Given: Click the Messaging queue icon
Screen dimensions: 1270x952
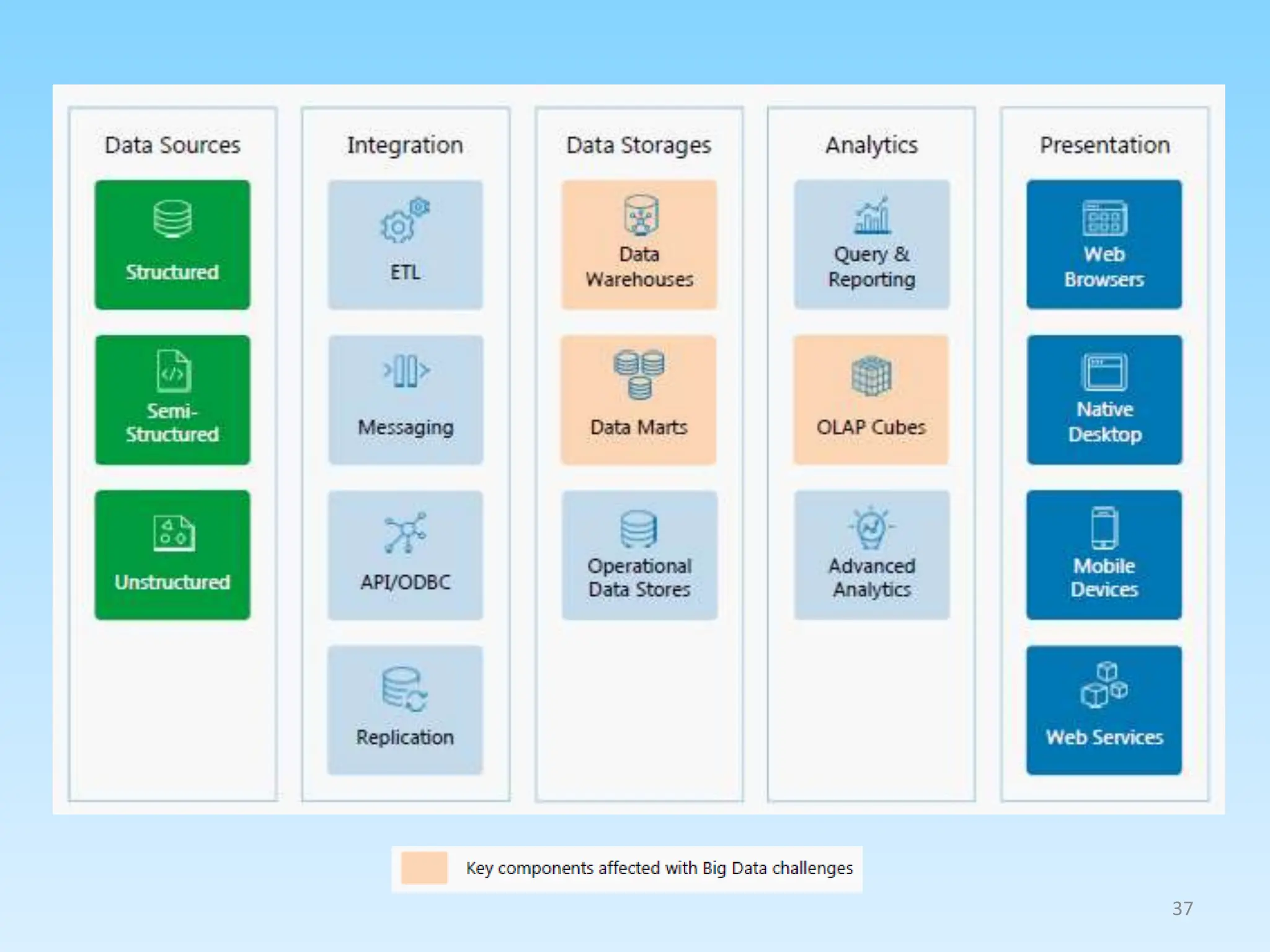Looking at the screenshot, I should coord(406,371).
